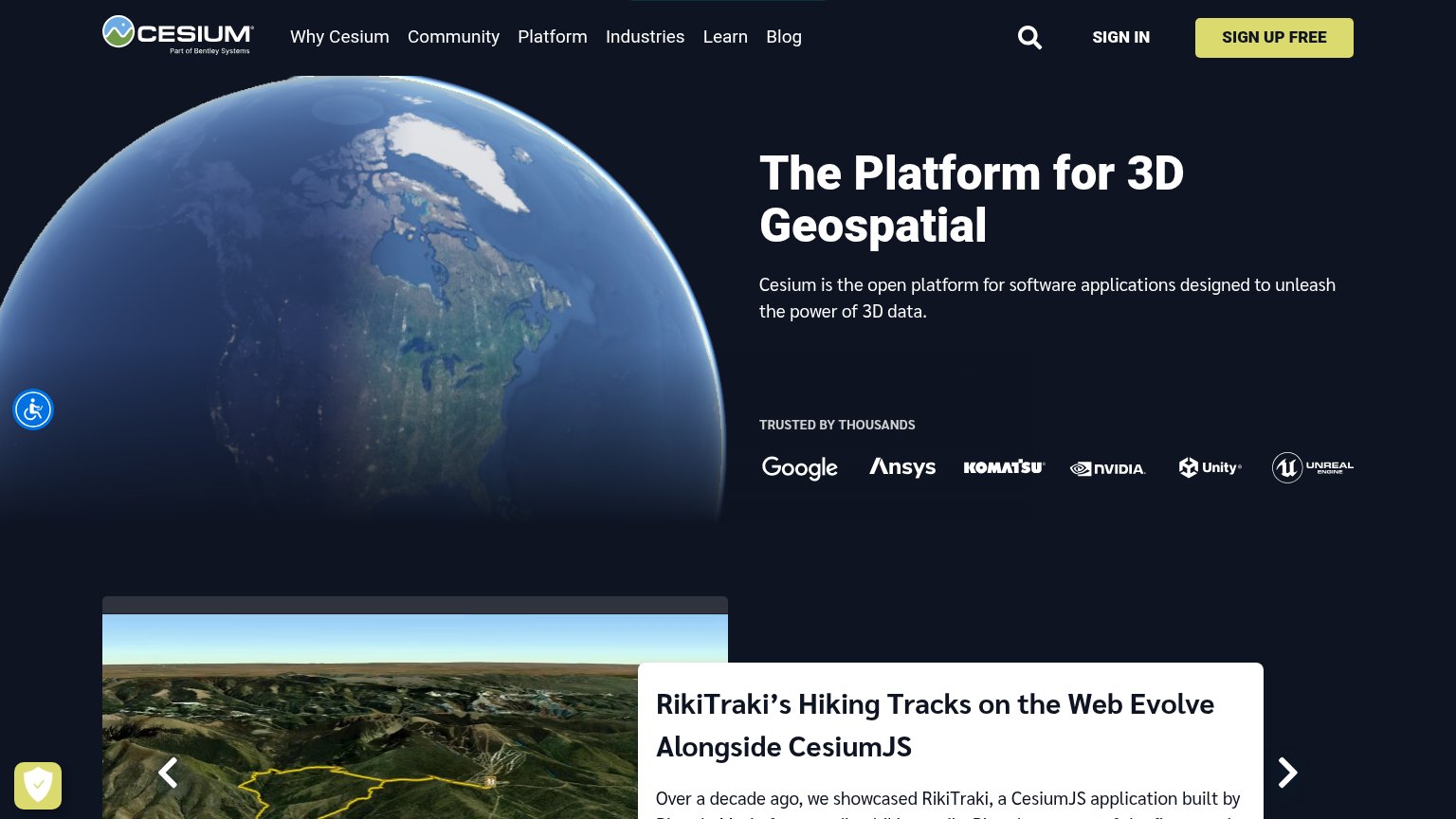
Task: Click the 3D globe of North America
Action: 365,299
